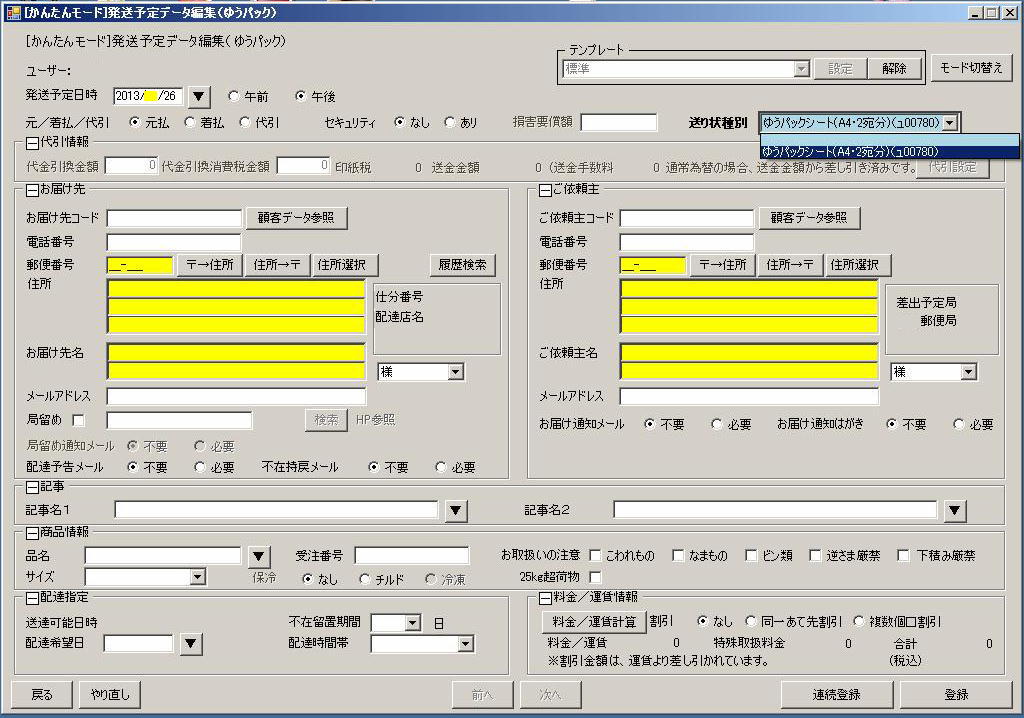Select チルド cooling option
The image size is (1024, 718).
click(365, 579)
